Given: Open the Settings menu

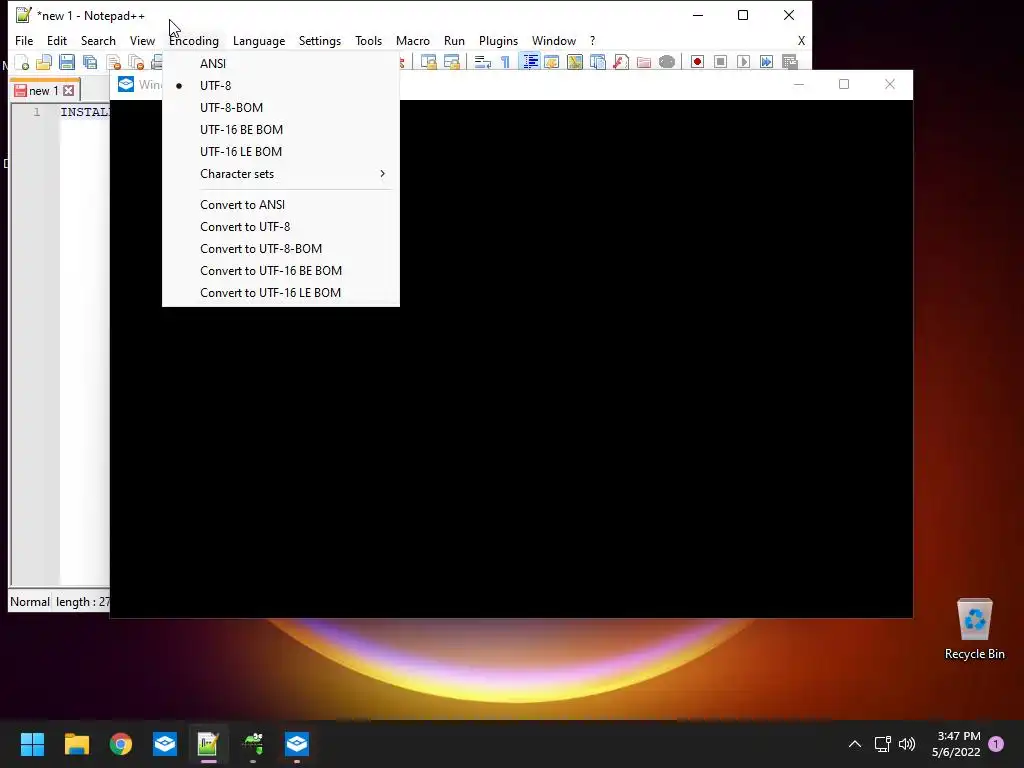Looking at the screenshot, I should (x=319, y=40).
